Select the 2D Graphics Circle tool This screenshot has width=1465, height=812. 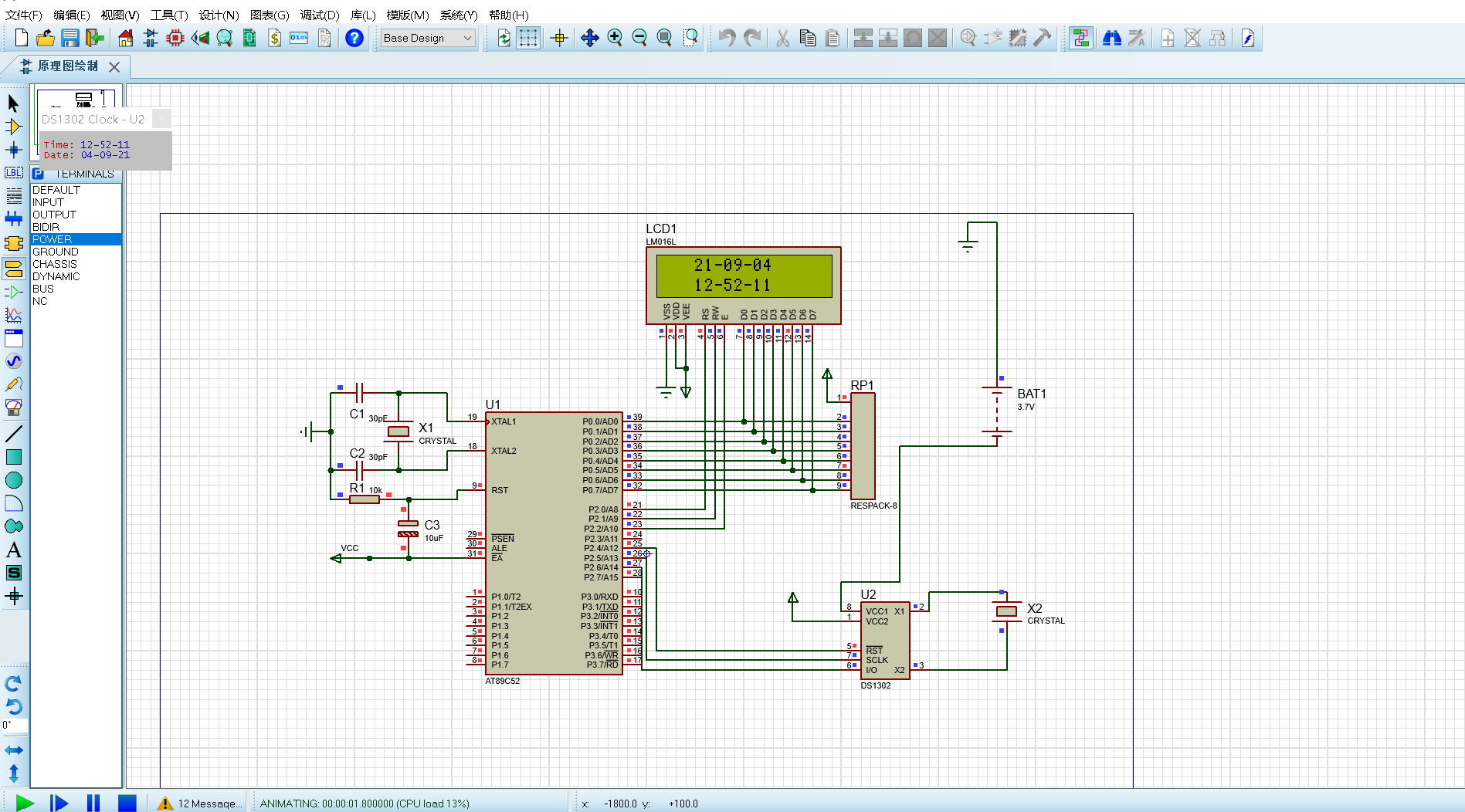[14, 480]
